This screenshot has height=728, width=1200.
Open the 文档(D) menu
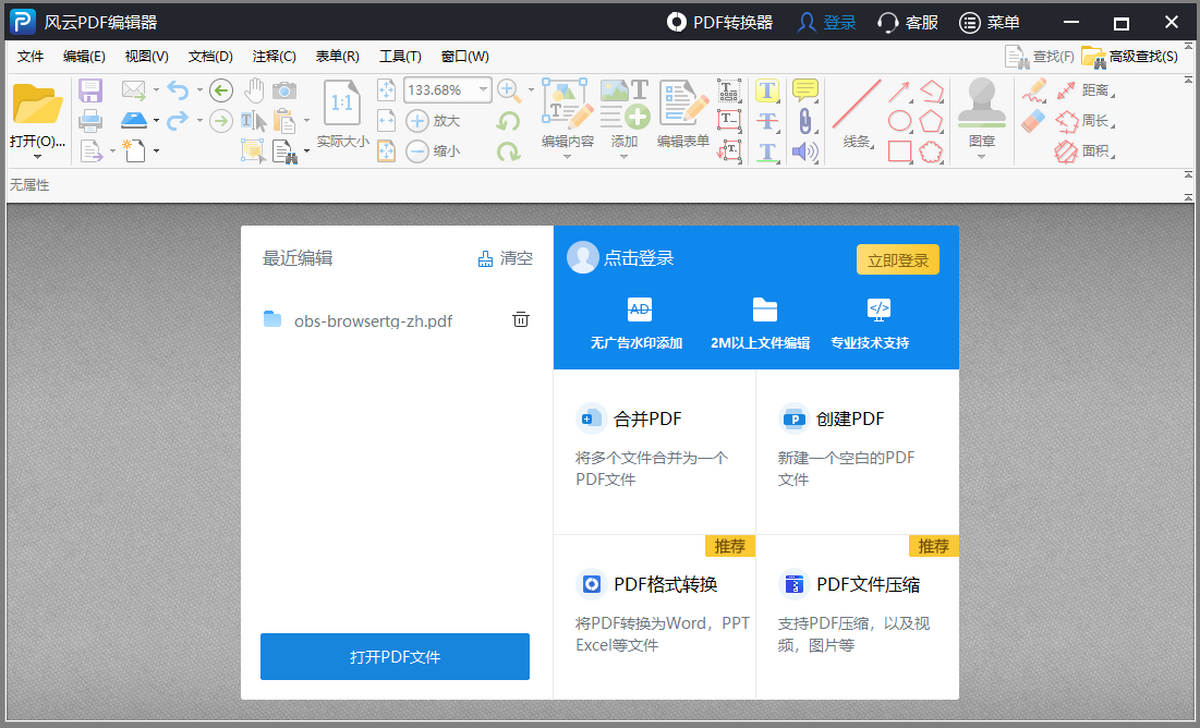(x=210, y=56)
